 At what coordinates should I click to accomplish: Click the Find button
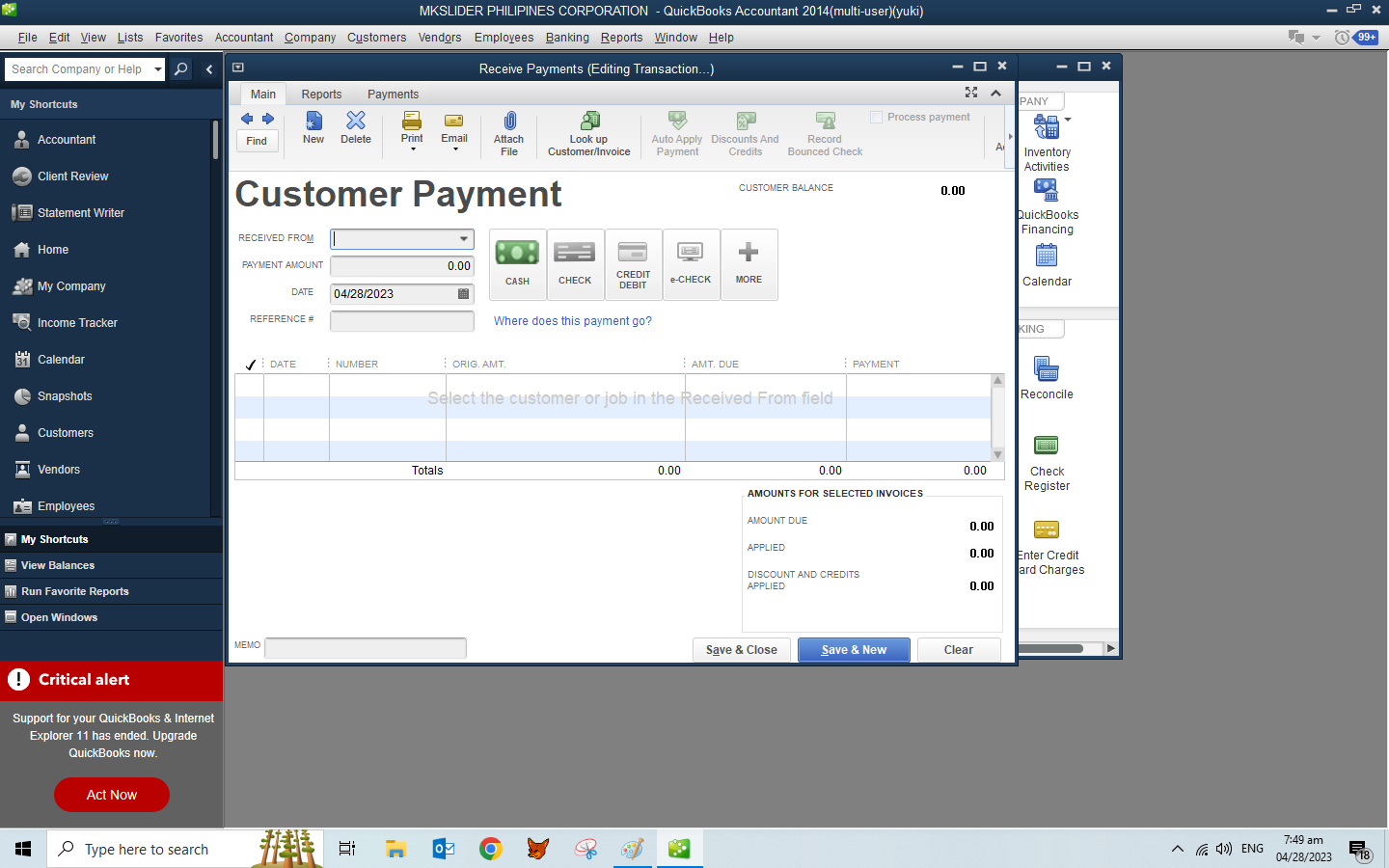click(x=257, y=141)
